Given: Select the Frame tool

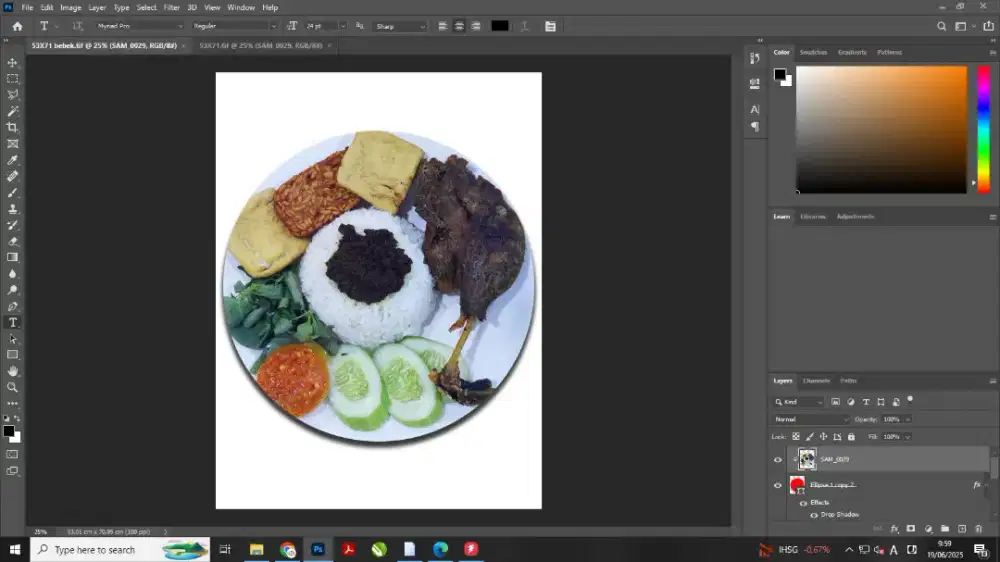Looking at the screenshot, I should point(12,144).
